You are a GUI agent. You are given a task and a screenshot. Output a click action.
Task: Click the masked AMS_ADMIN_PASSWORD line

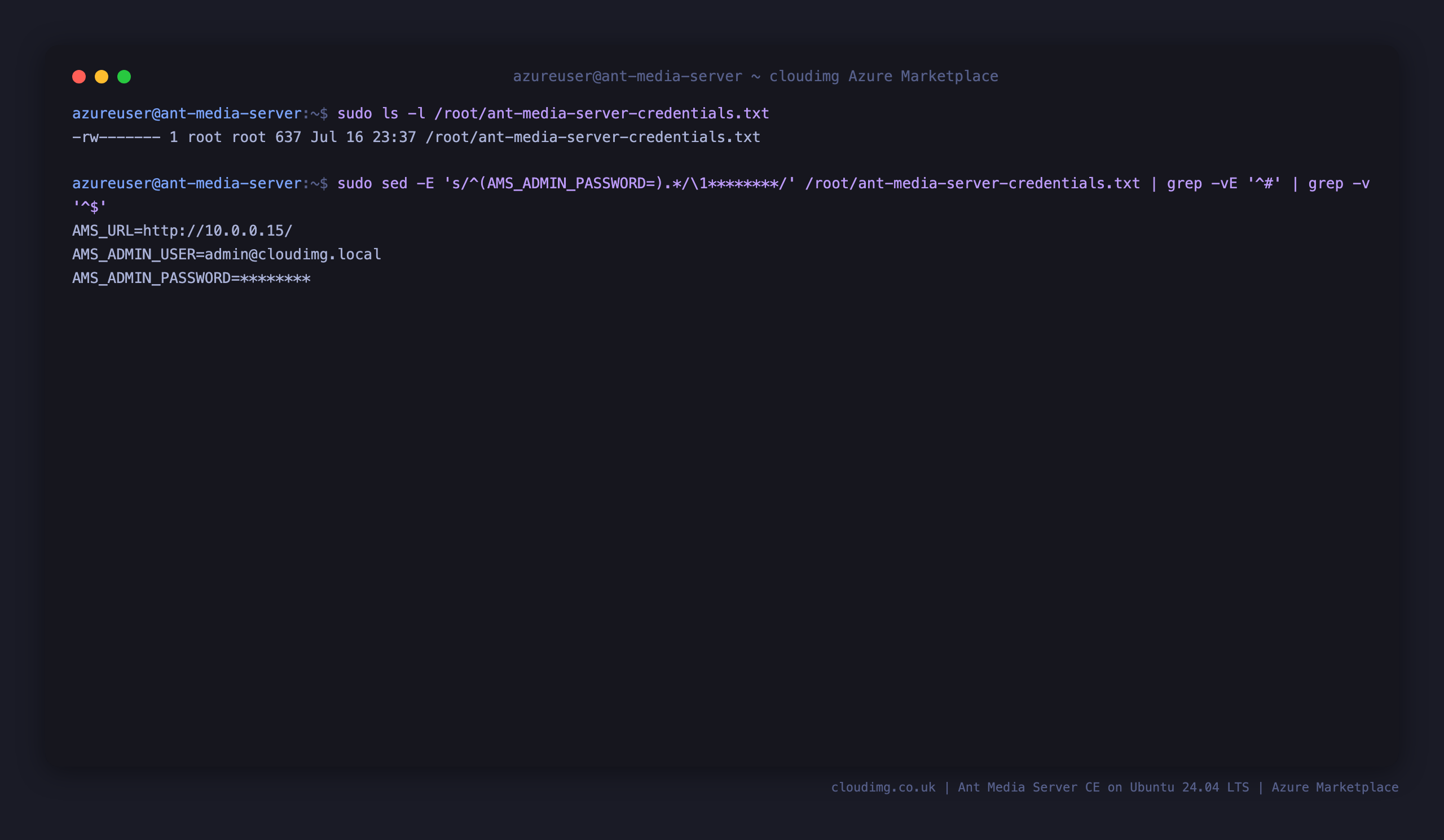coord(191,278)
